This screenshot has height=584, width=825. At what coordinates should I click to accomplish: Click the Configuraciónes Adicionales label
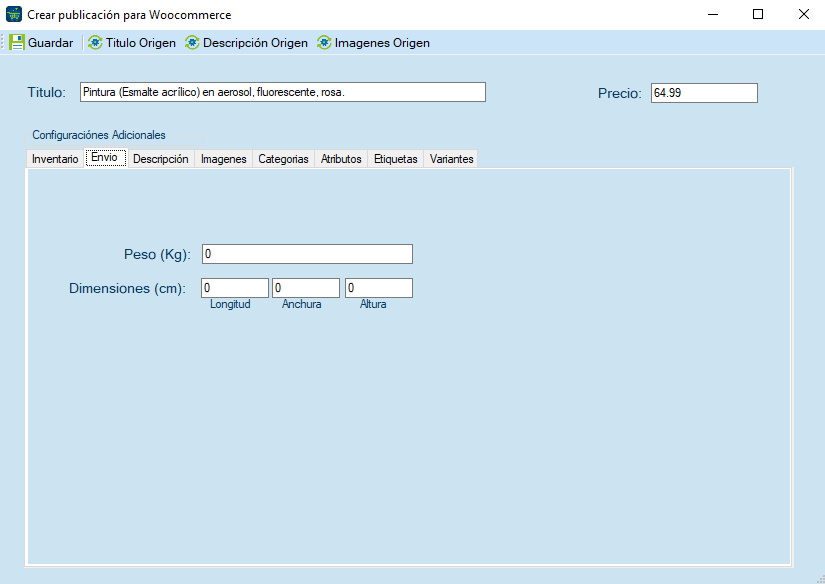coord(99,135)
